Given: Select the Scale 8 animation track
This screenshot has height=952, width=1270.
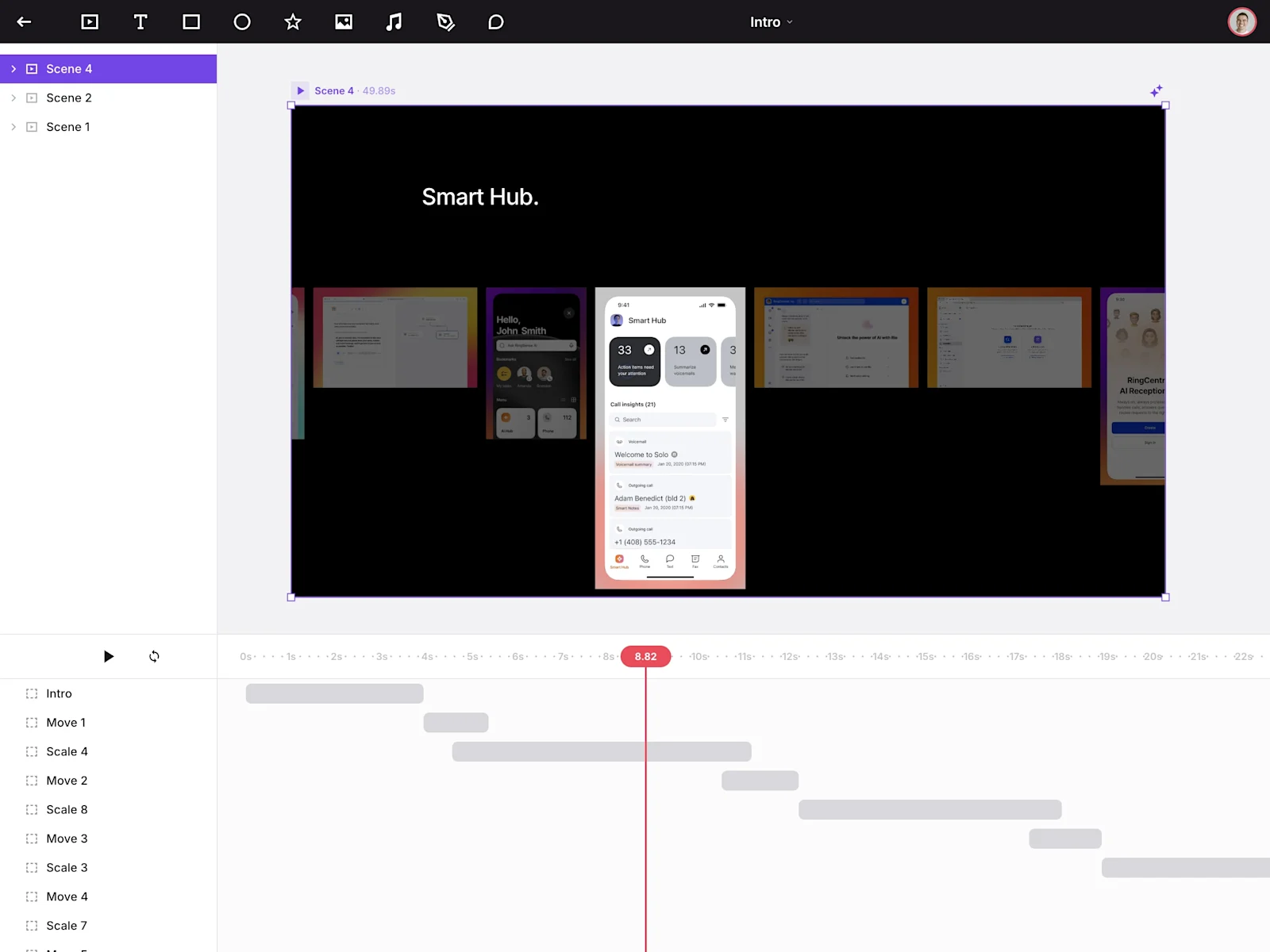Looking at the screenshot, I should click(x=108, y=809).
